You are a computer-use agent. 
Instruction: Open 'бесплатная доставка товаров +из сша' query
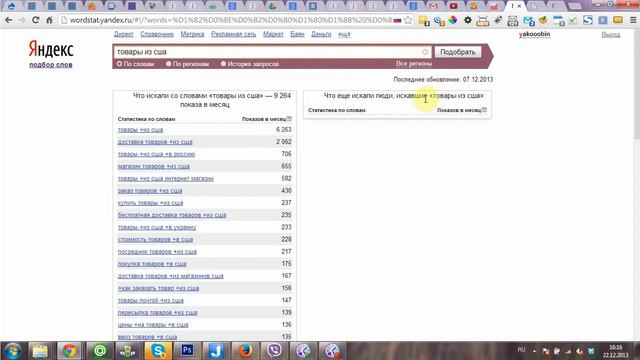[x=172, y=215]
